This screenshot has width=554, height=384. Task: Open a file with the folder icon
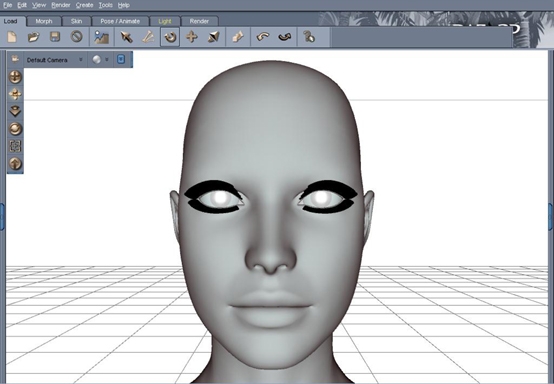point(34,37)
